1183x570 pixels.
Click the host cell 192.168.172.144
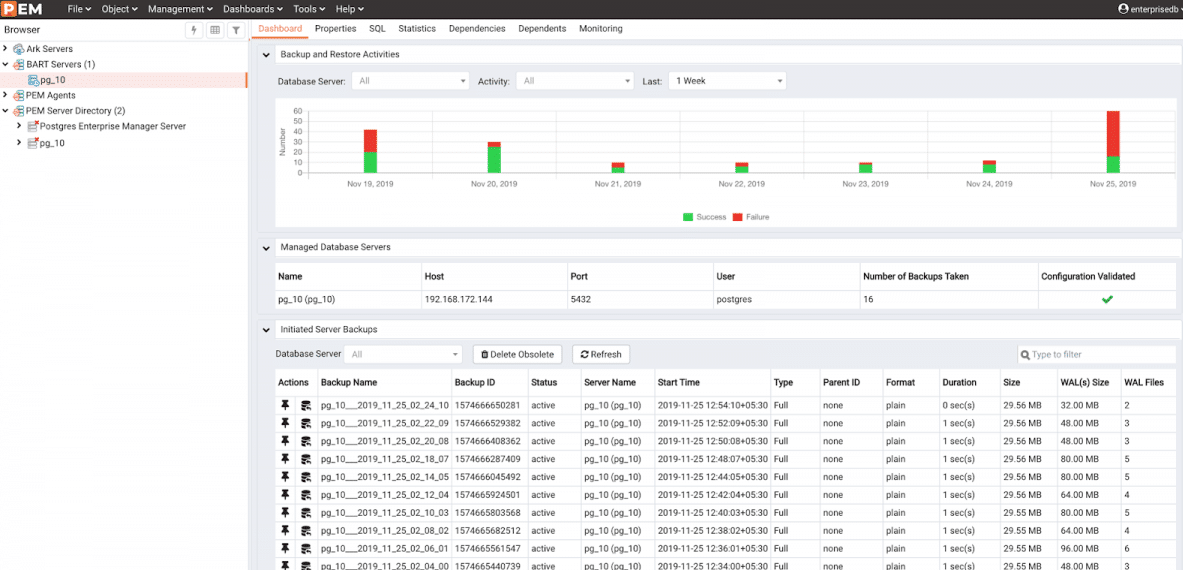point(459,299)
